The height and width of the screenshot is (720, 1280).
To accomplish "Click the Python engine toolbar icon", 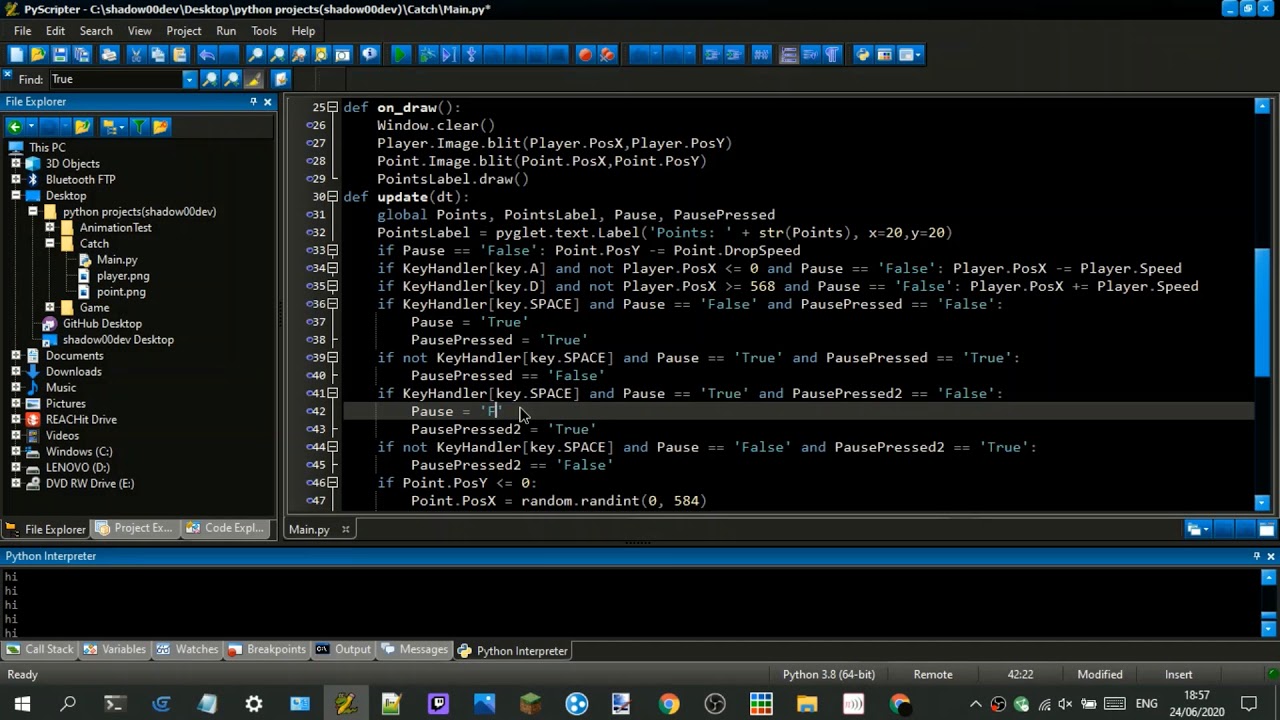I will (863, 54).
